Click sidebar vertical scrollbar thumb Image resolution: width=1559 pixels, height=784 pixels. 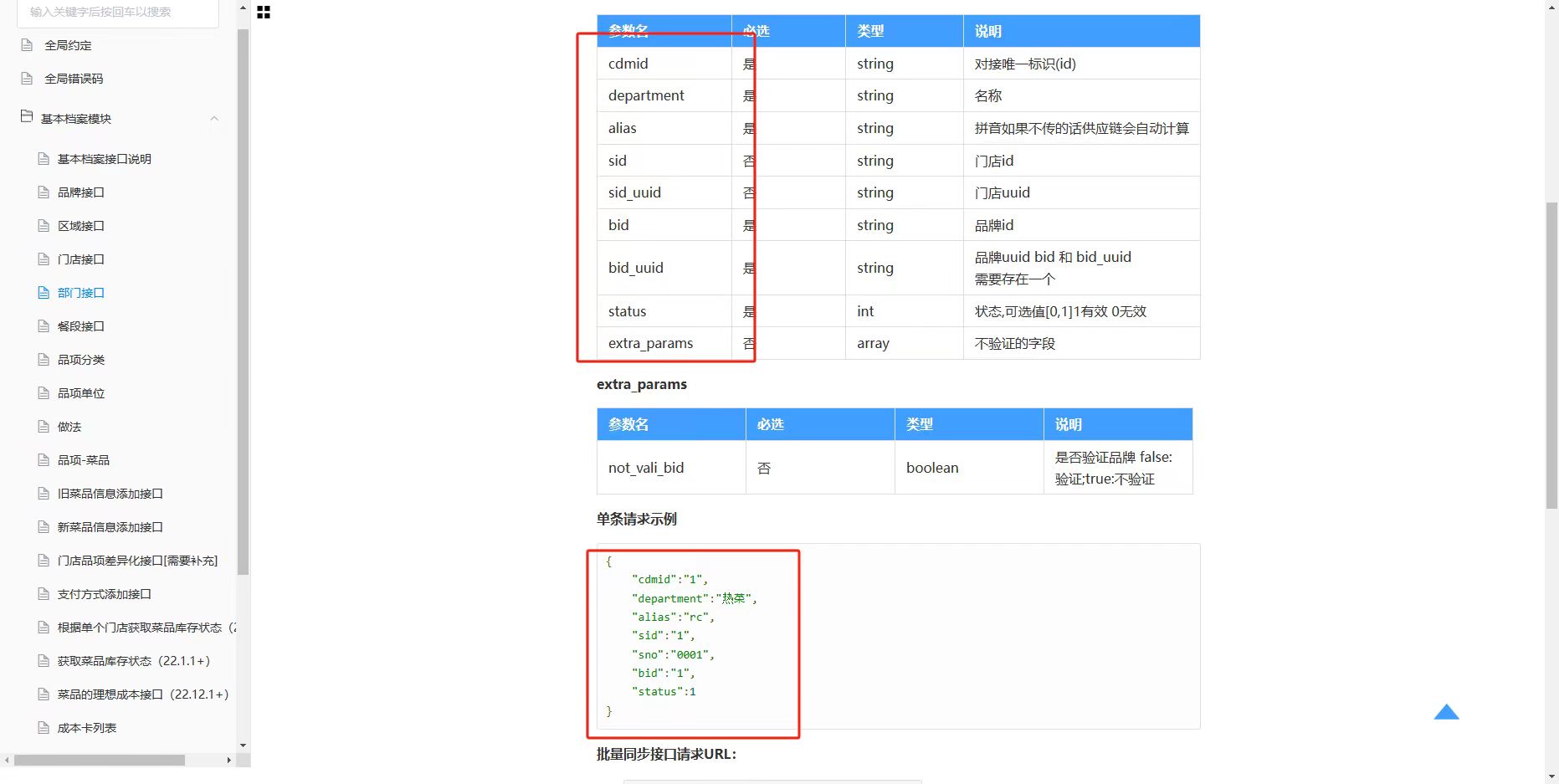tap(243, 301)
